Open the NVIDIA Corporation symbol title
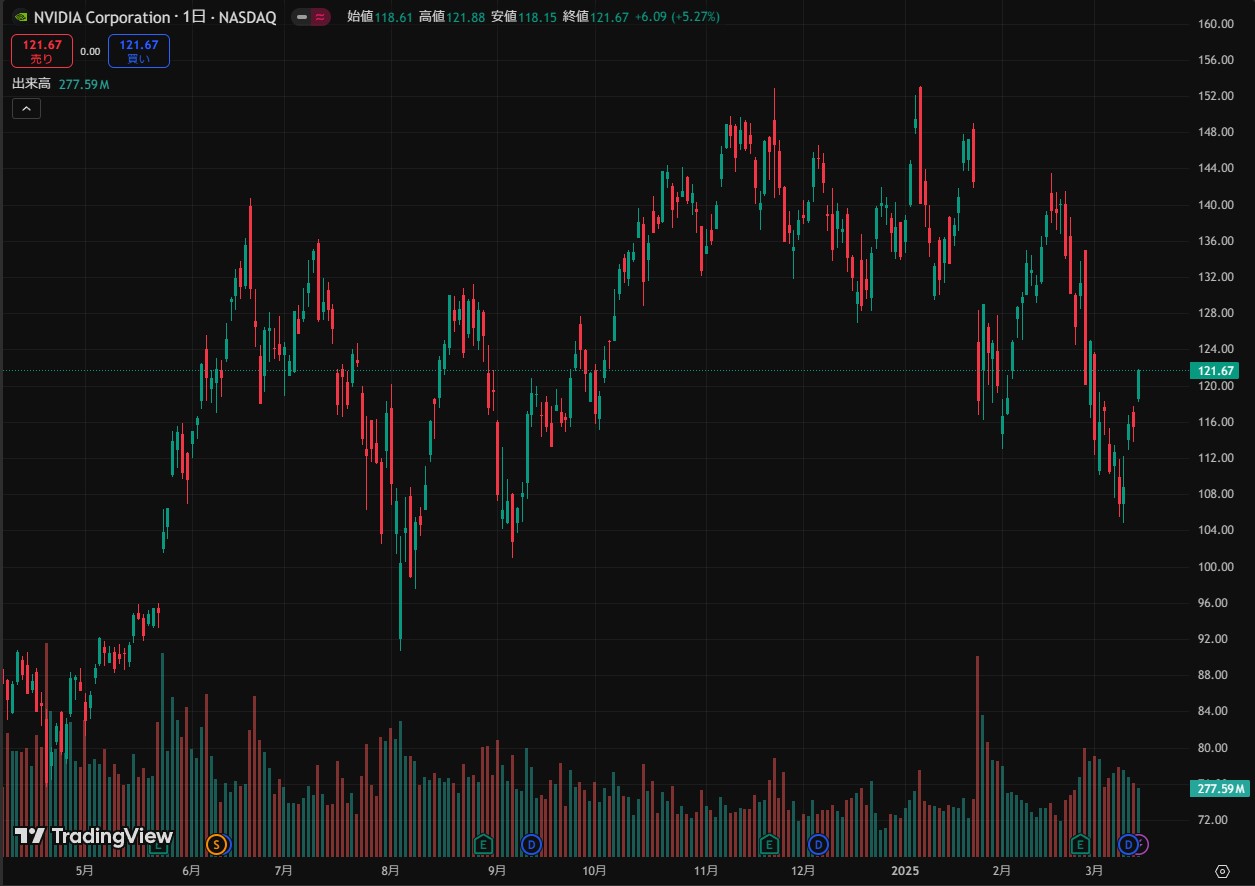 click(x=155, y=17)
